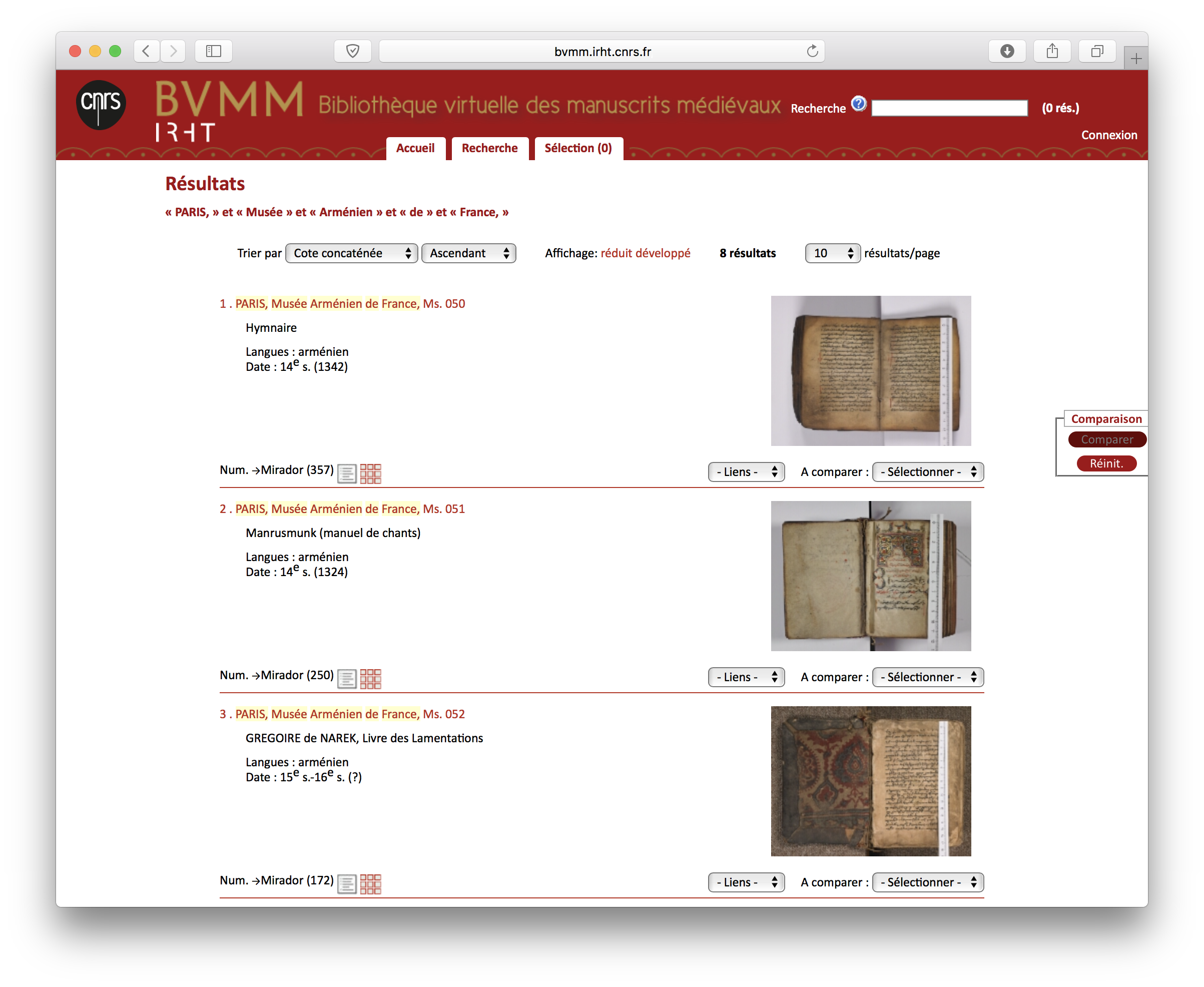1204x987 pixels.
Task: Click the GREGOIRE de NAREK title text
Action: (364, 738)
